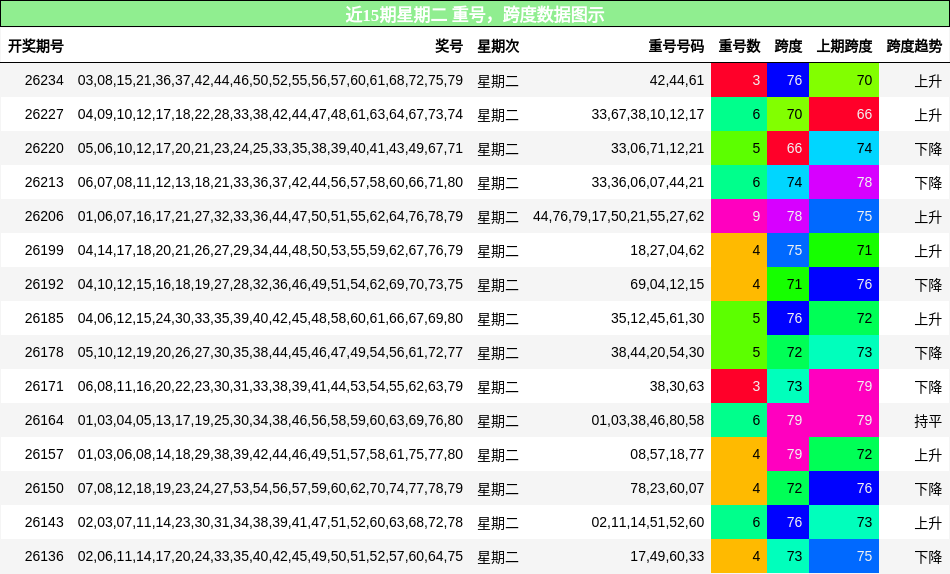Select period number 26136

coord(44,555)
